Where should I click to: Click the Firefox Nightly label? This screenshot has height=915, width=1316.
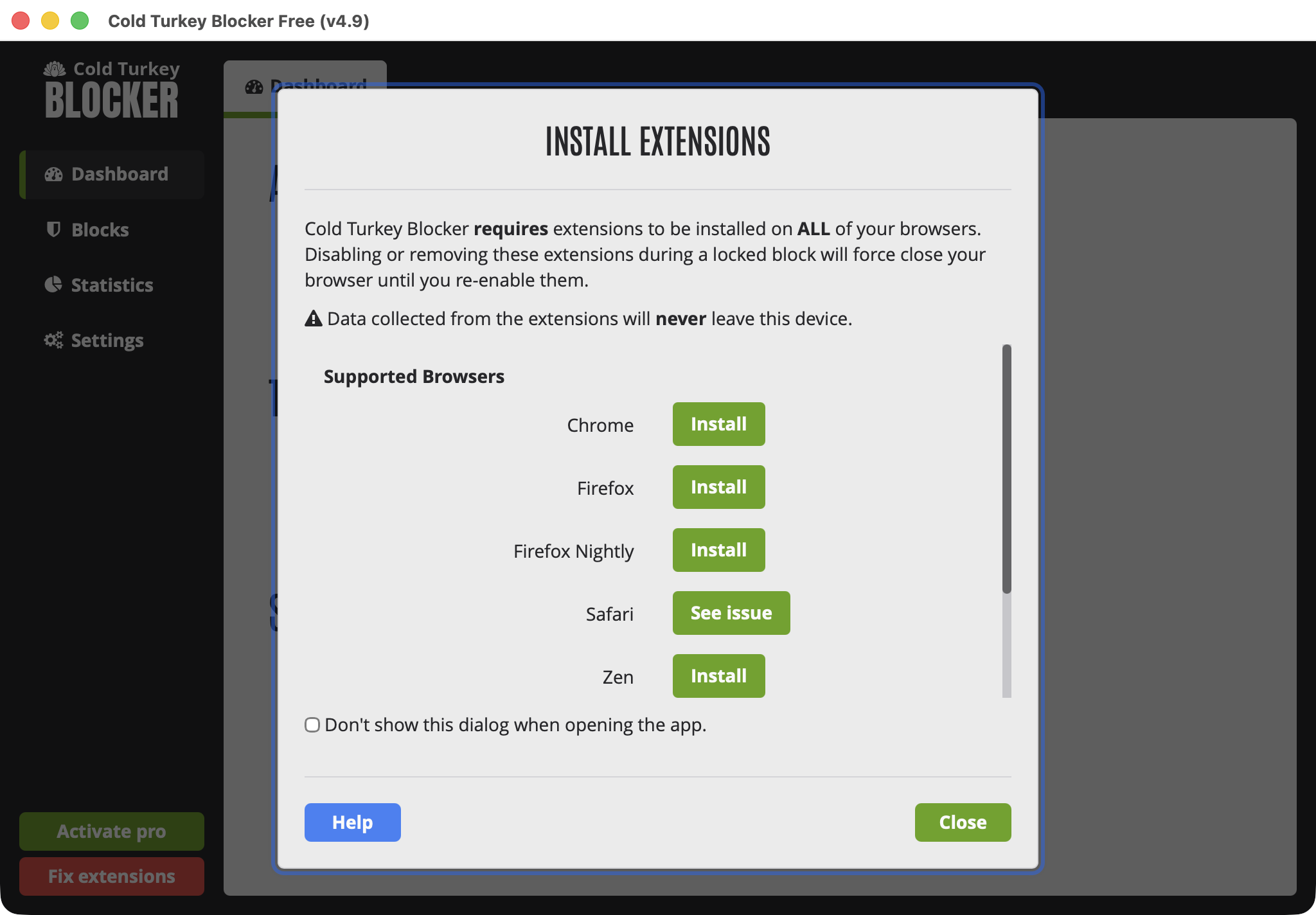573,551
